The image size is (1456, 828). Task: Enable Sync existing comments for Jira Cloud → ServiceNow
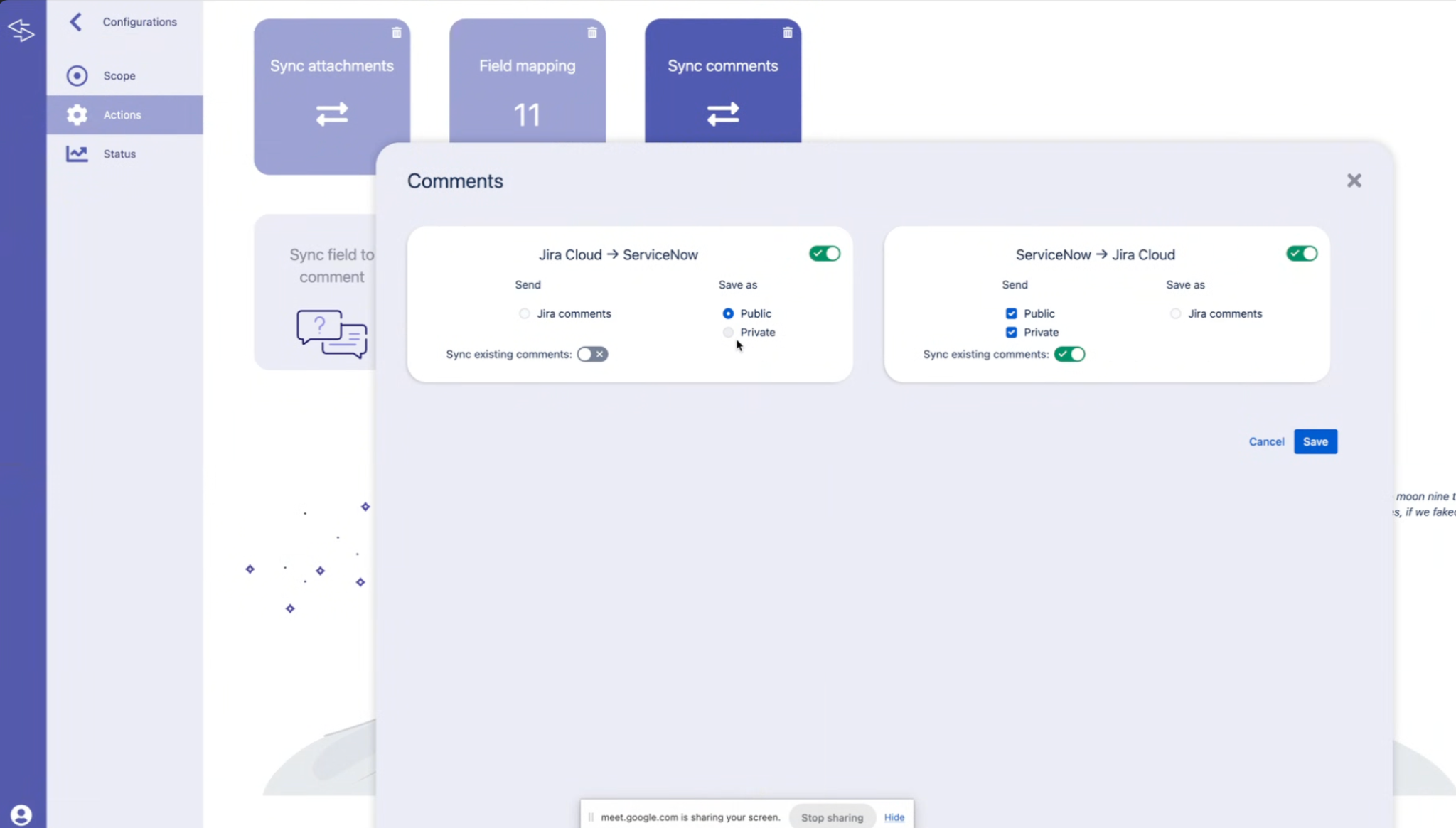pyautogui.click(x=592, y=354)
